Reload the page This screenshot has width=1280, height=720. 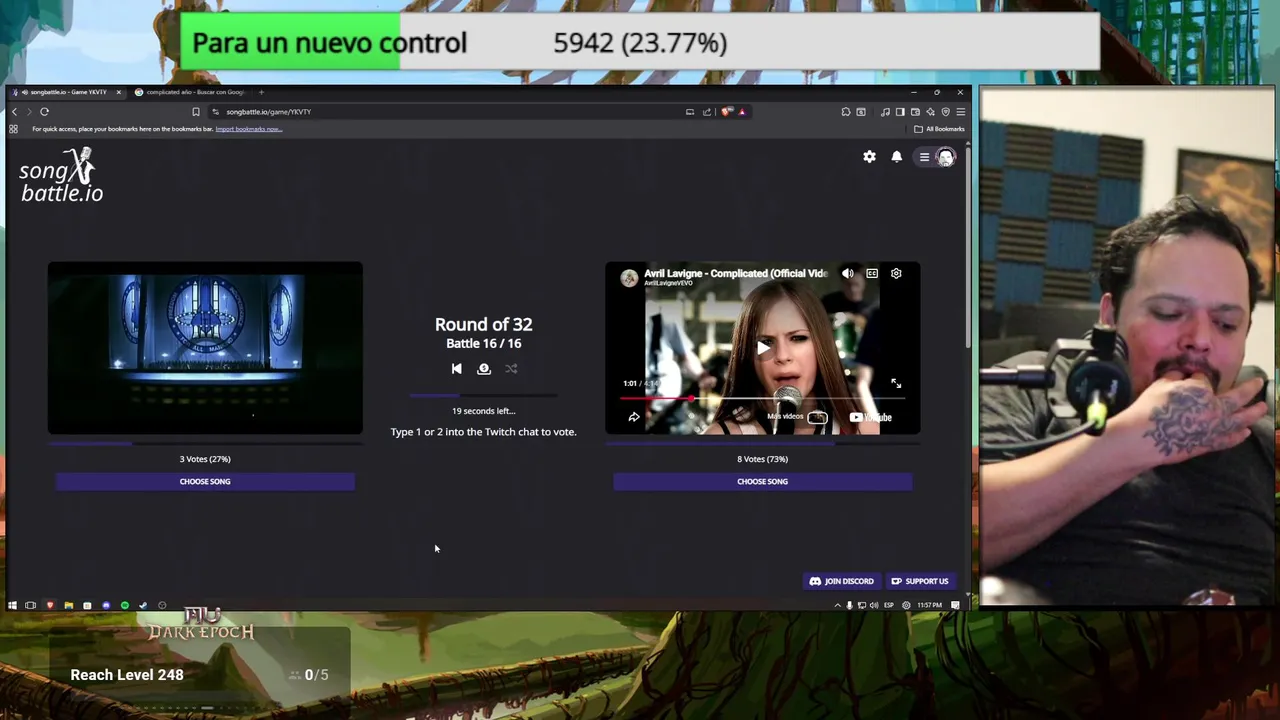pos(44,112)
